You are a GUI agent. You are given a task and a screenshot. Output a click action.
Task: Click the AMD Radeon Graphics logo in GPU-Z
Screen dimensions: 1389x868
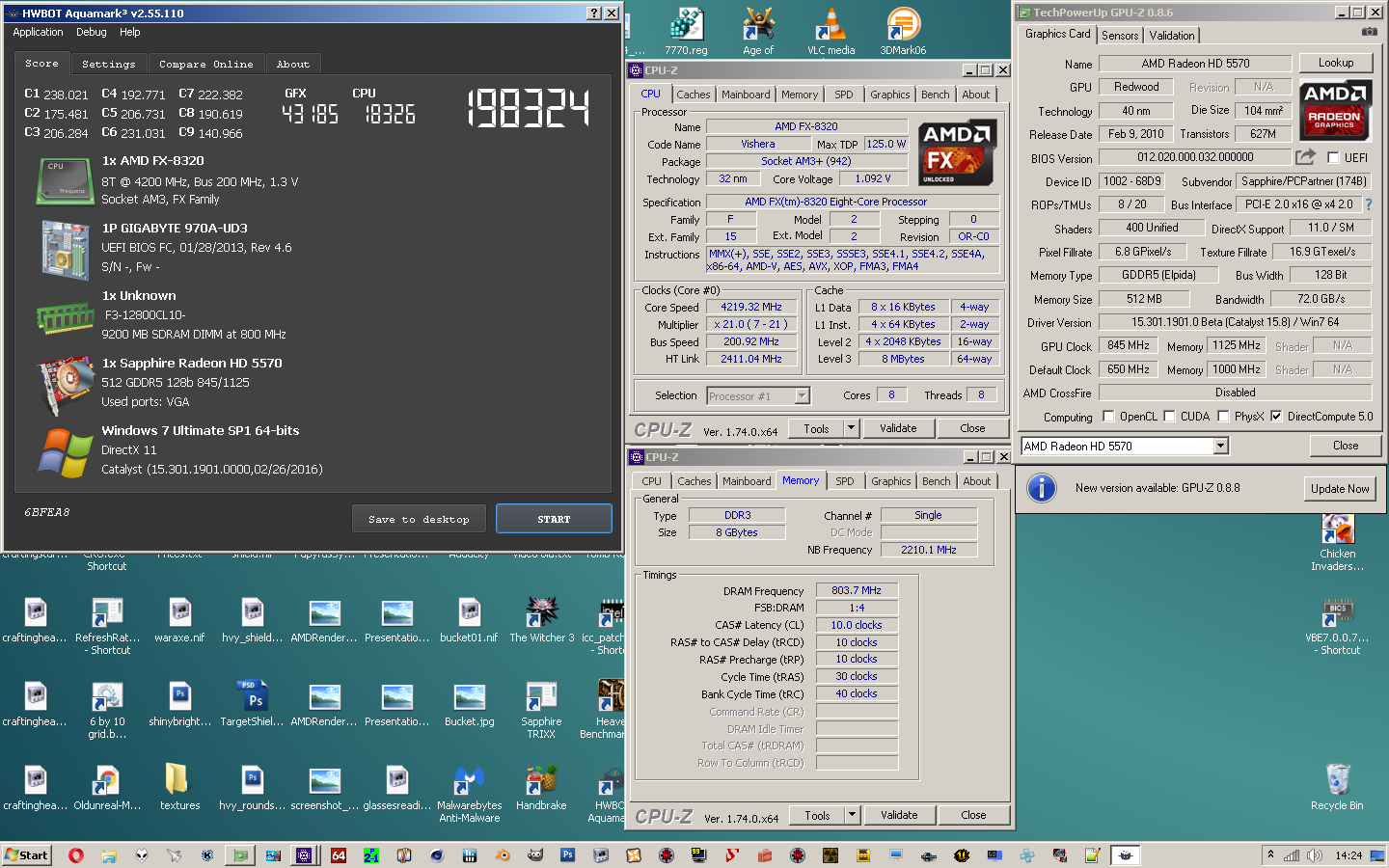pyautogui.click(x=1335, y=108)
